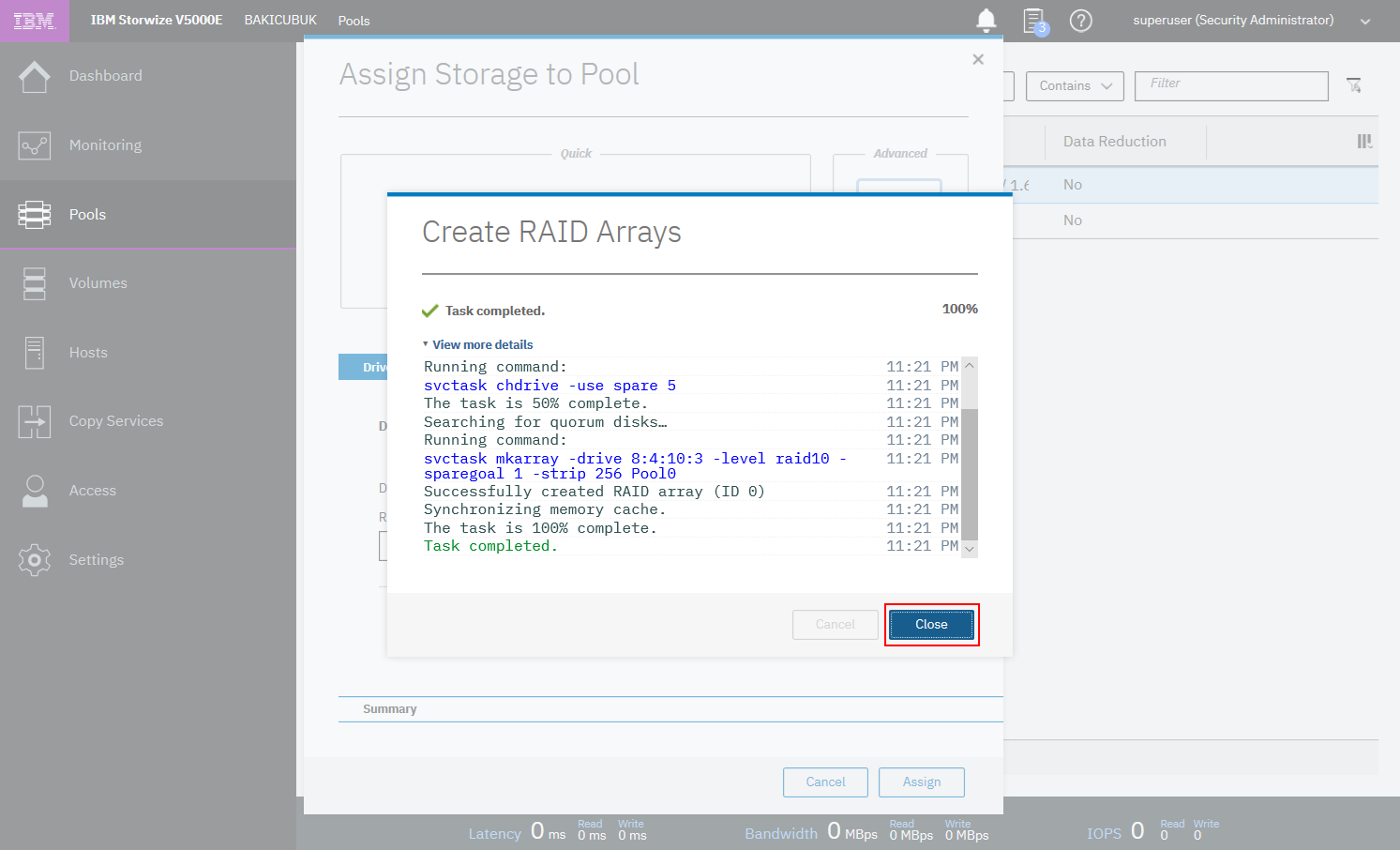Open the Copy Services menu item
Image resolution: width=1400 pixels, height=850 pixels.
pos(116,421)
